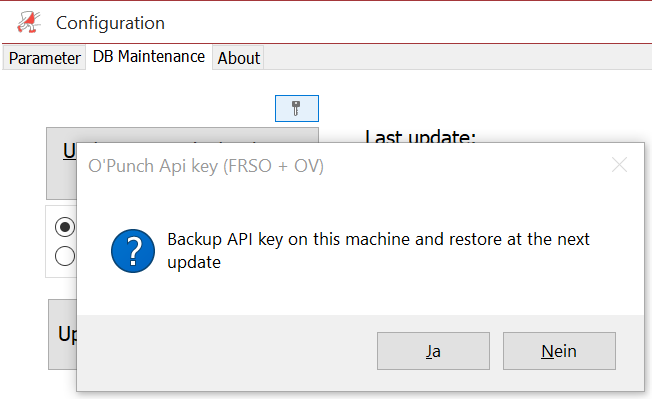Viewport: 652px width, 399px height.
Task: Click the gray footer area beside Ja
Action: (x=227, y=352)
